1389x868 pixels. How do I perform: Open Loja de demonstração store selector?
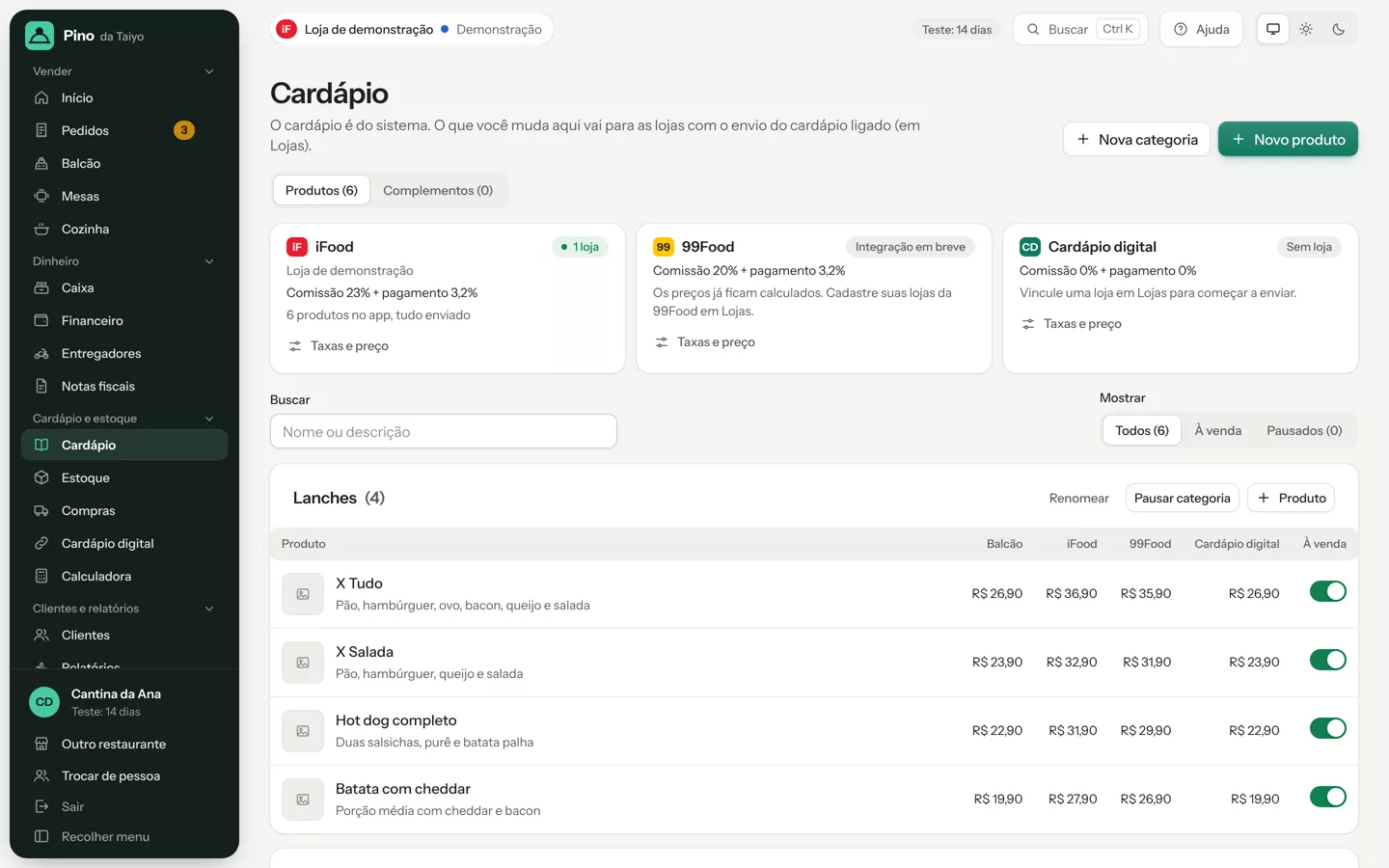click(x=412, y=29)
